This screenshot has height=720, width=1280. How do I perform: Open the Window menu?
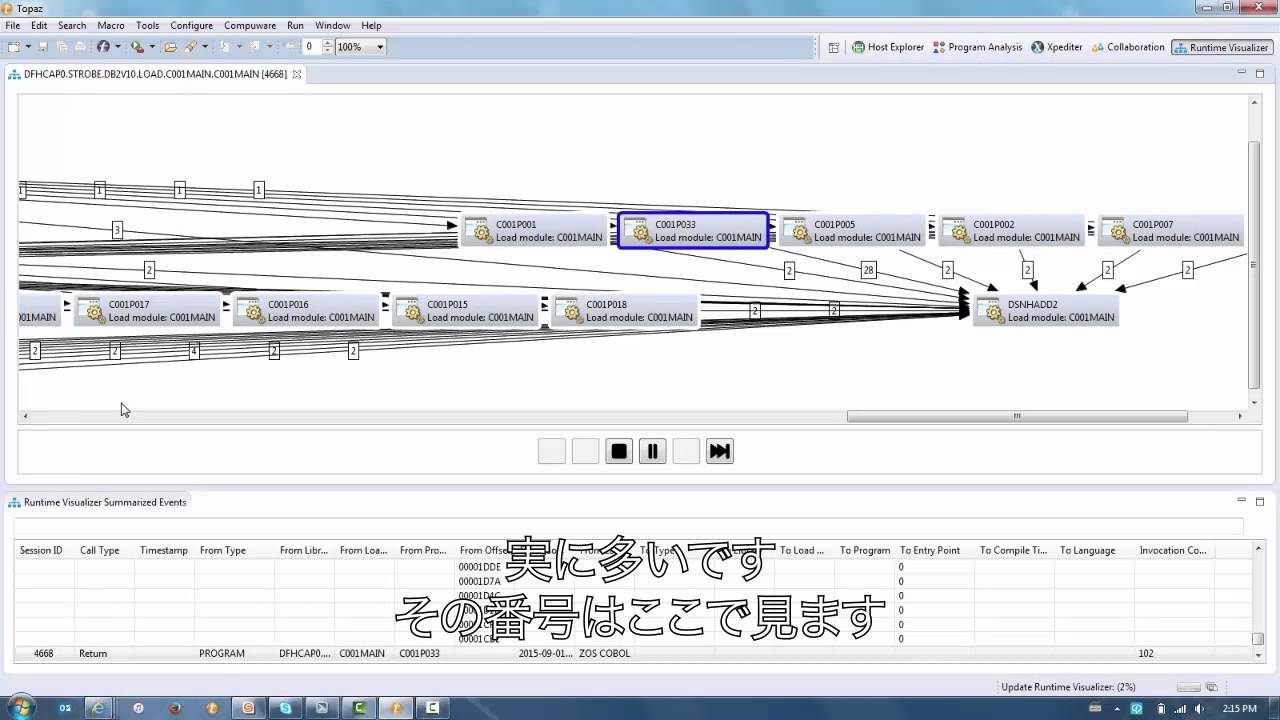pos(333,25)
